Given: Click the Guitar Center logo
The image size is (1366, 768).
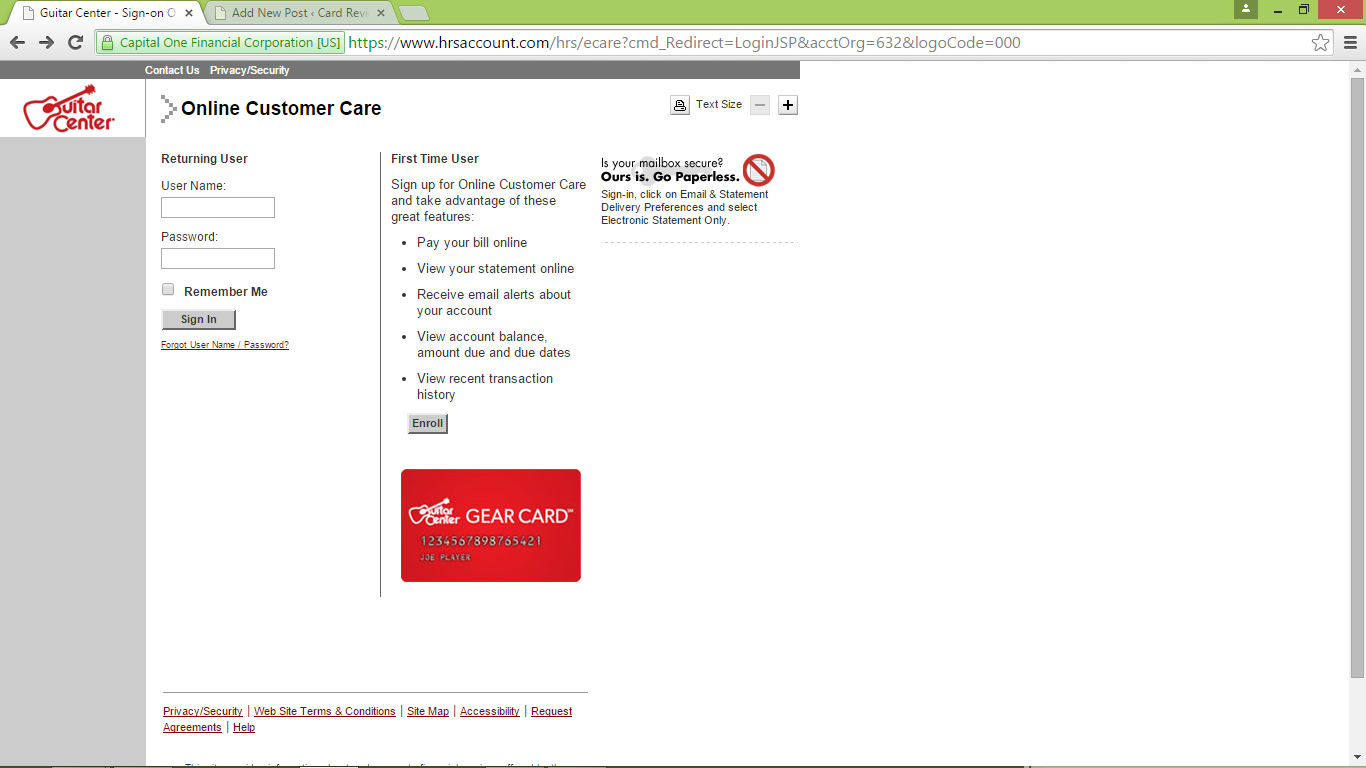Looking at the screenshot, I should click(x=69, y=108).
